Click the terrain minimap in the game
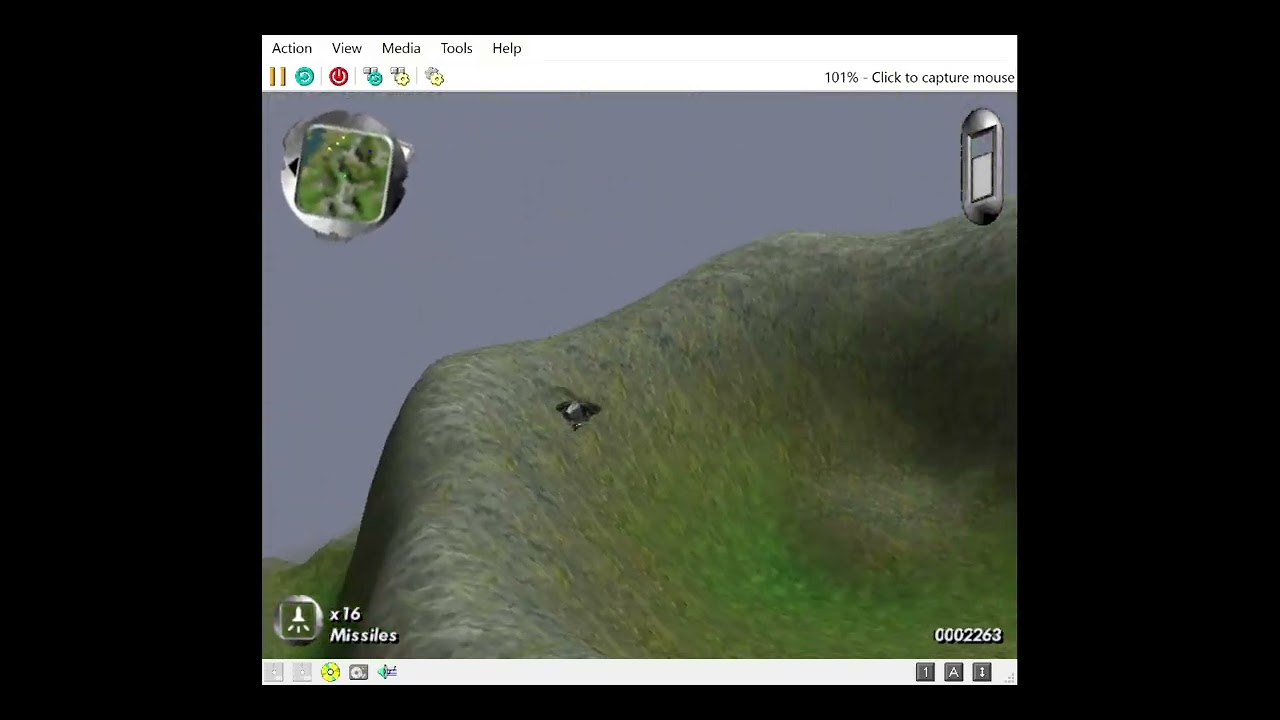The image size is (1280, 720). coord(345,175)
